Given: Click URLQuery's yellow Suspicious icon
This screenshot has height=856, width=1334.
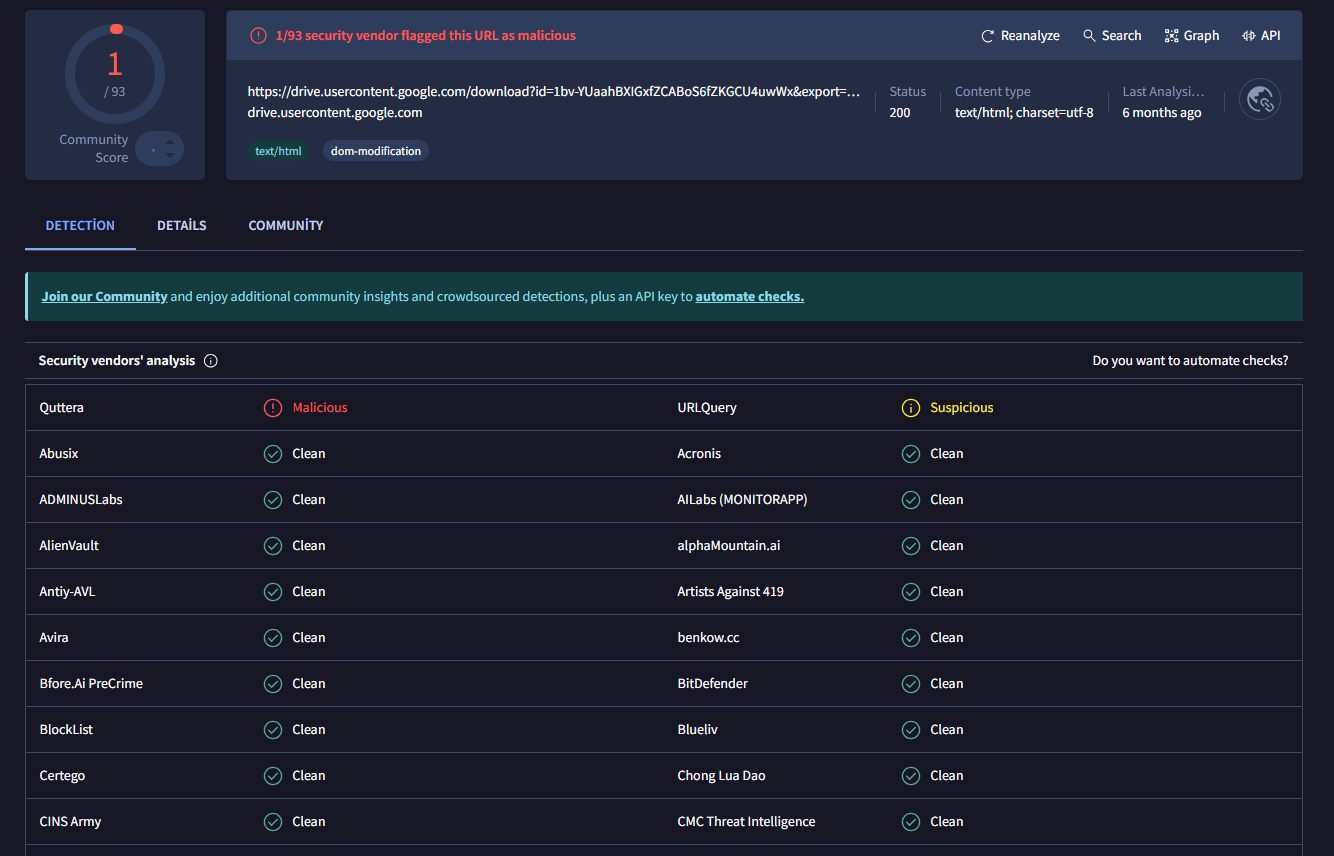Looking at the screenshot, I should point(911,408).
